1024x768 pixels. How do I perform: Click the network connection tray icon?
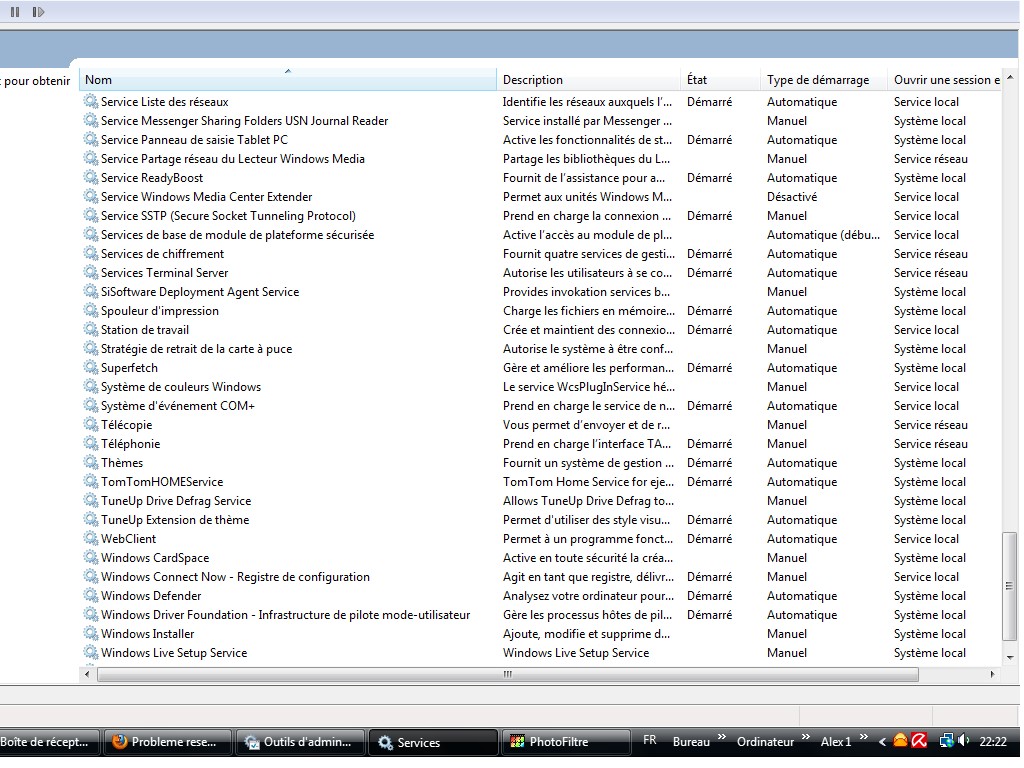(946, 741)
